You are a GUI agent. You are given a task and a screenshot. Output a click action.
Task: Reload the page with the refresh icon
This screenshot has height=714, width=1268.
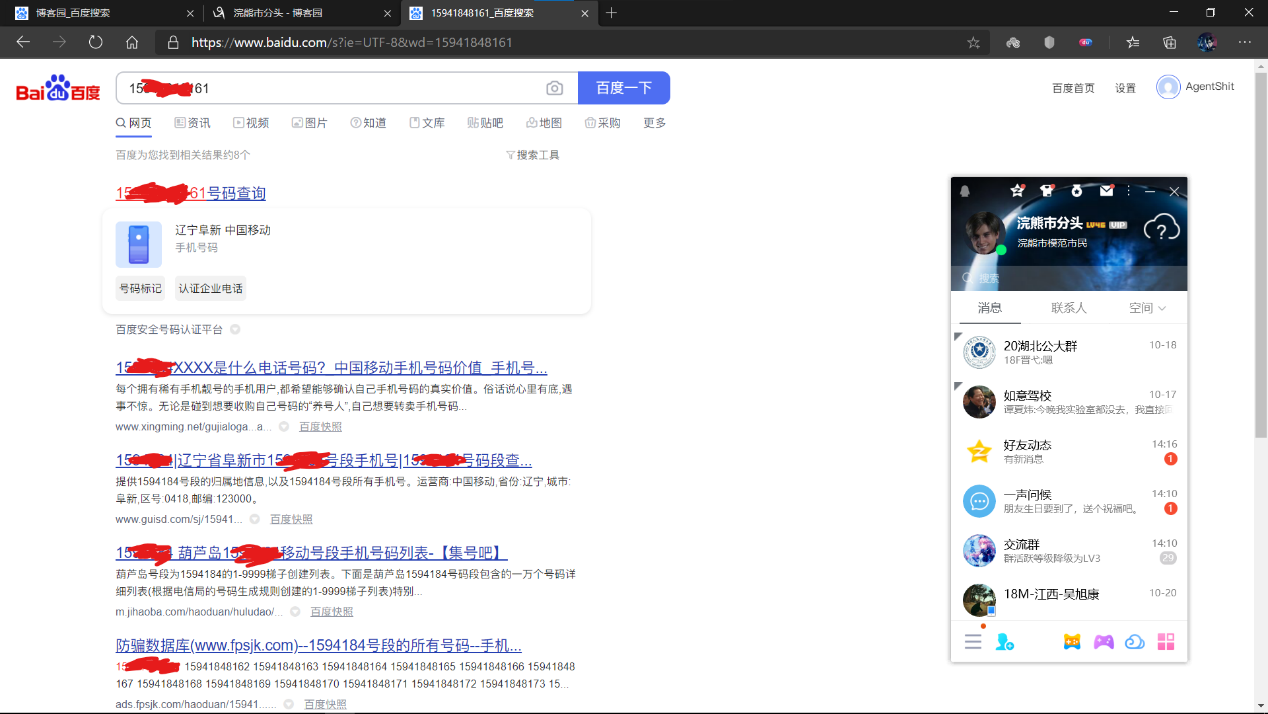[96, 42]
